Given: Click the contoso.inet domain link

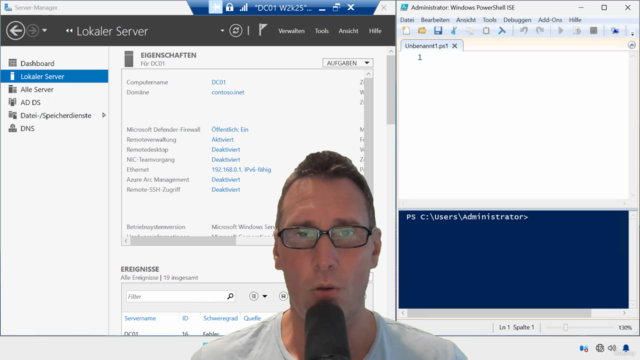Looking at the screenshot, I should 228,92.
